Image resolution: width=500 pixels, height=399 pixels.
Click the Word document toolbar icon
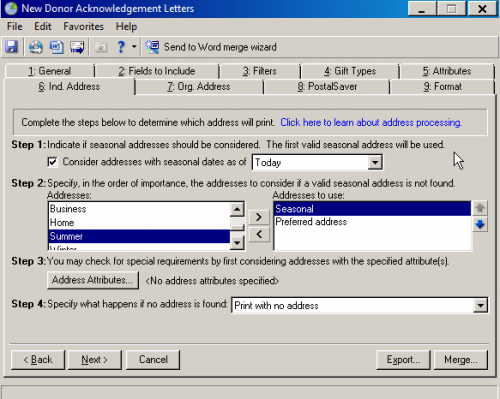coord(57,47)
